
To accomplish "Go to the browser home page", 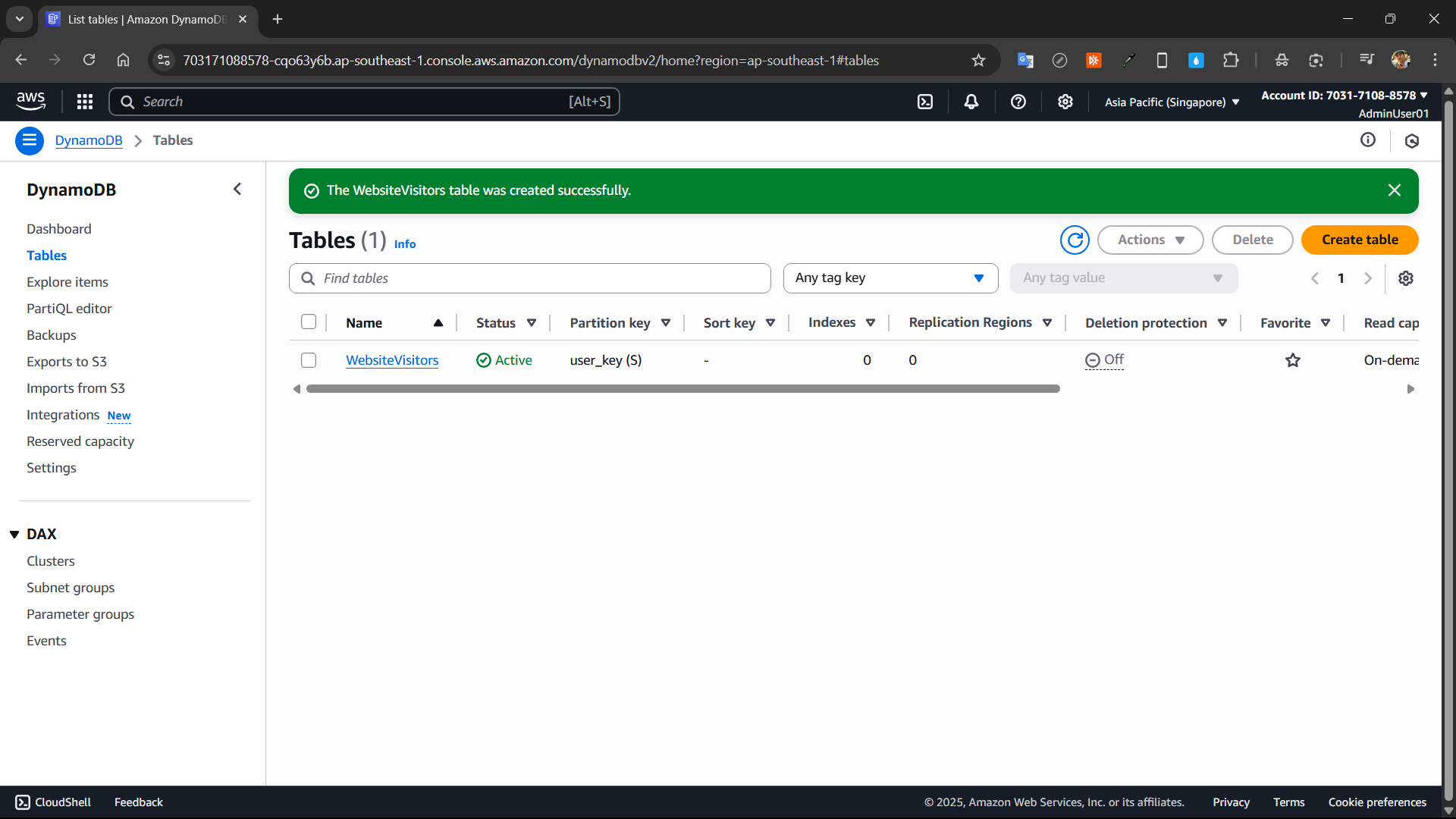I will 123,60.
